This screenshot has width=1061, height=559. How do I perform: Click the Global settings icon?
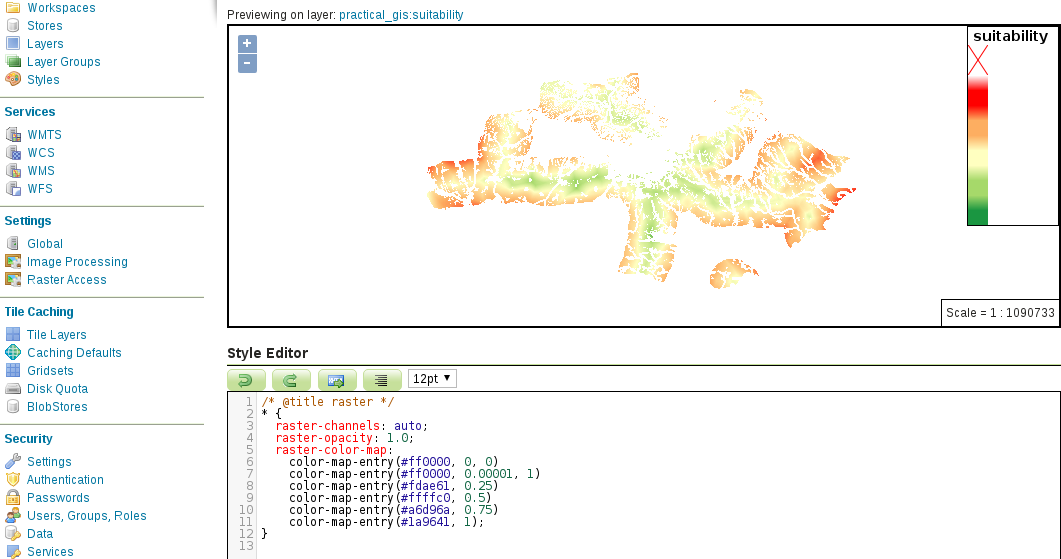pyautogui.click(x=13, y=244)
